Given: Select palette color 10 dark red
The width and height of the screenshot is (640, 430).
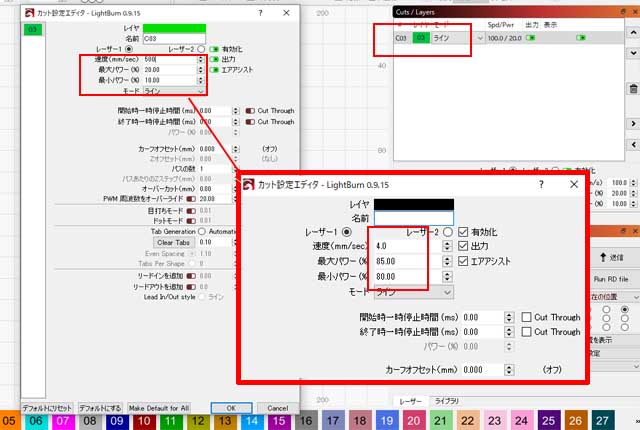Looking at the screenshot, I should click(144, 421).
